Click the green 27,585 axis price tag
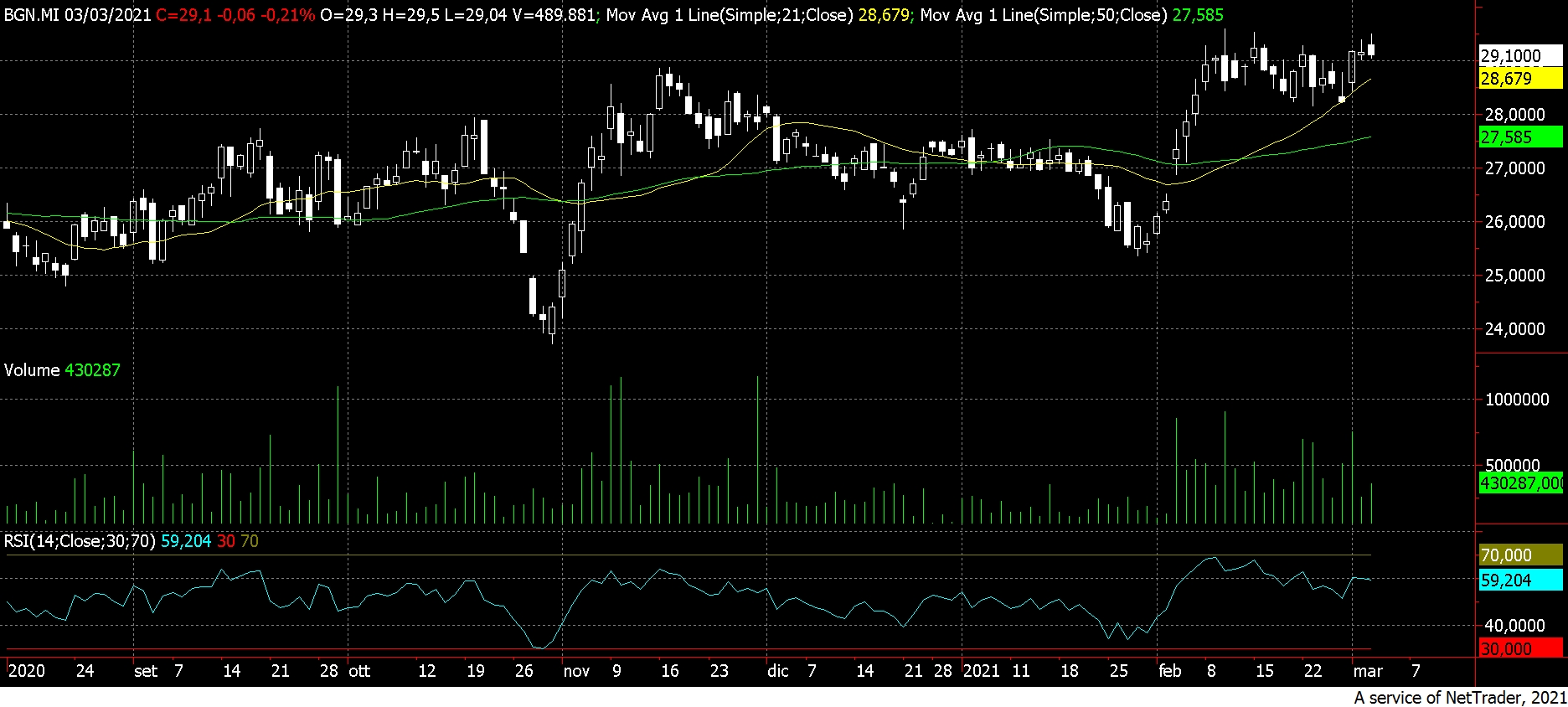Image resolution: width=1568 pixels, height=707 pixels. click(x=1520, y=137)
